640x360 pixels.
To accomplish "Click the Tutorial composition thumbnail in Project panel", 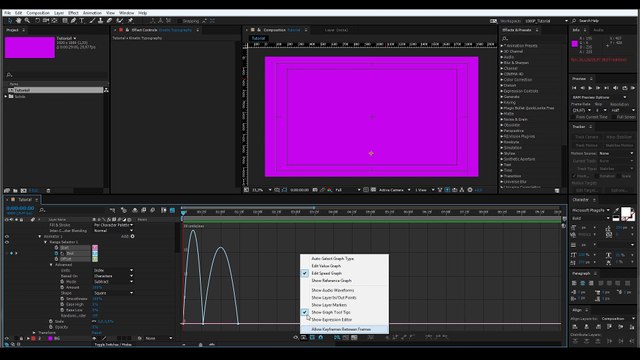I will (x=30, y=47).
